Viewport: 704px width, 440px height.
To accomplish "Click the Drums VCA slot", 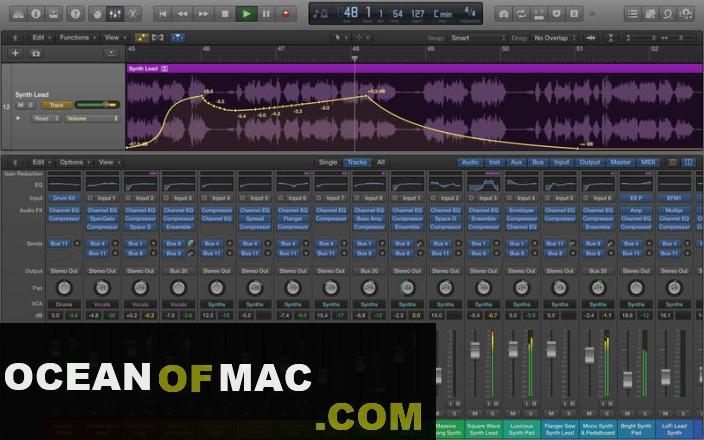I will pos(64,304).
